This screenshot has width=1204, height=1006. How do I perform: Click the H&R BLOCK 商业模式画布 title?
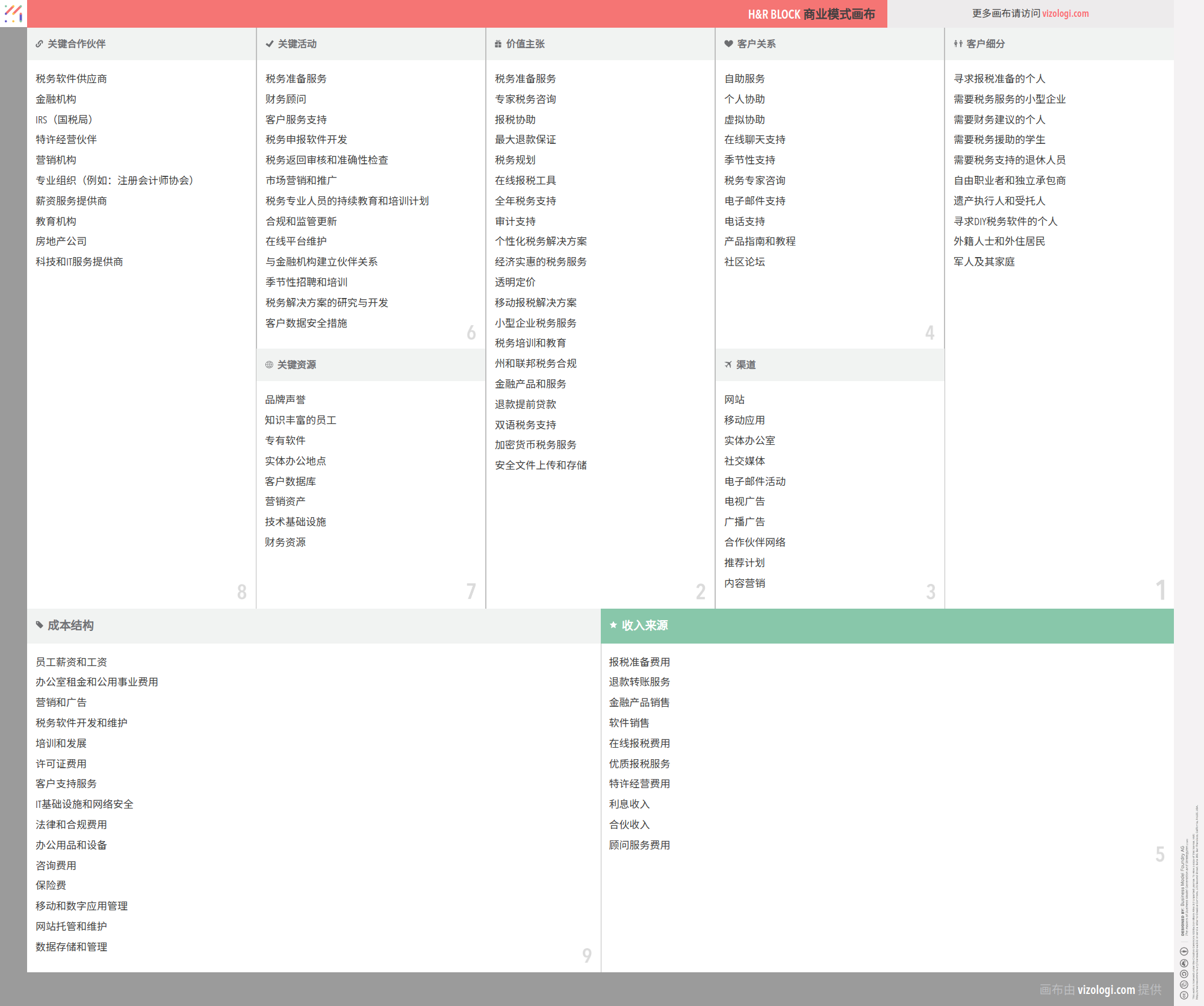pos(811,14)
